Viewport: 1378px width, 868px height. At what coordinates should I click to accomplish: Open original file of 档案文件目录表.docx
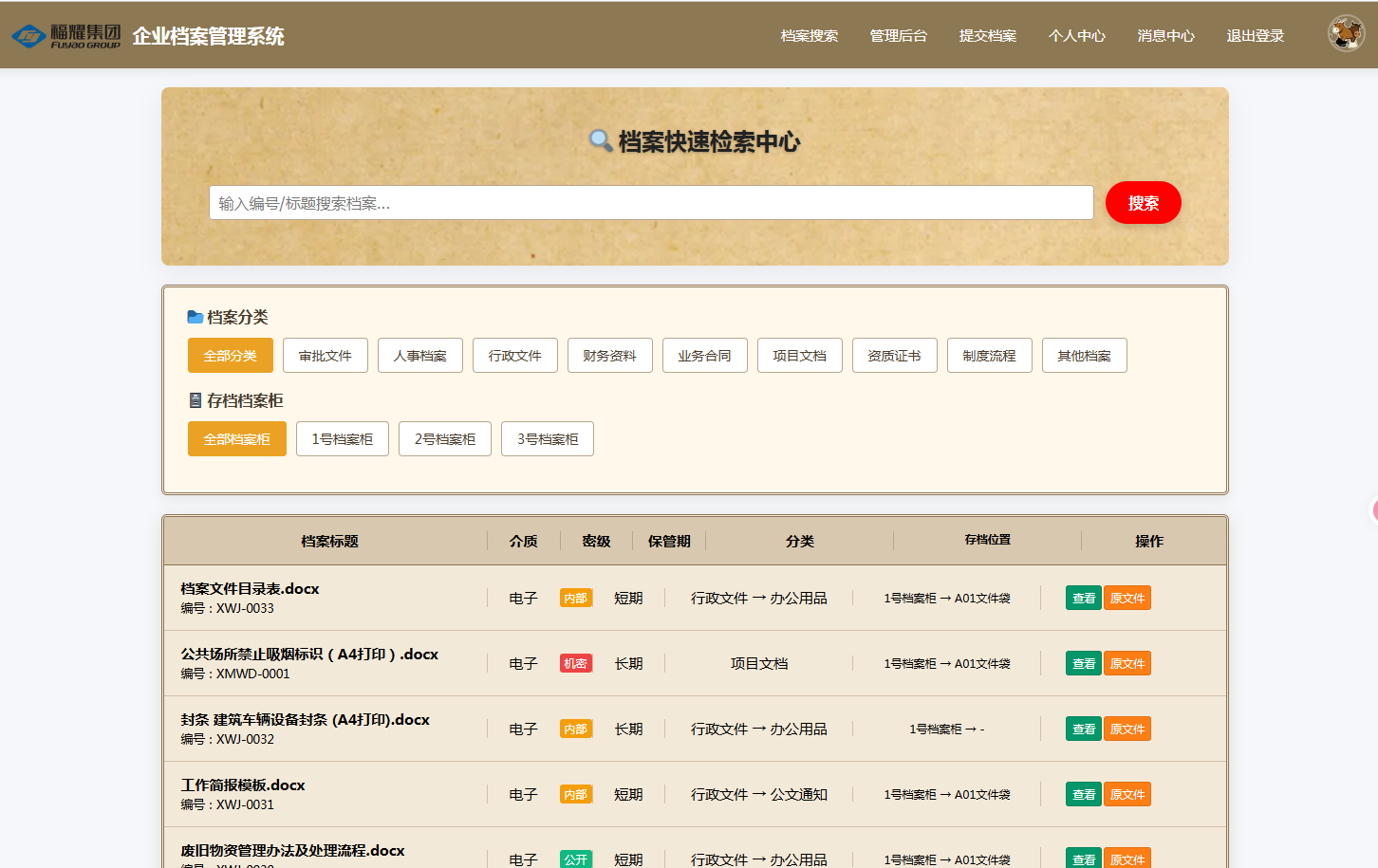tap(1127, 599)
